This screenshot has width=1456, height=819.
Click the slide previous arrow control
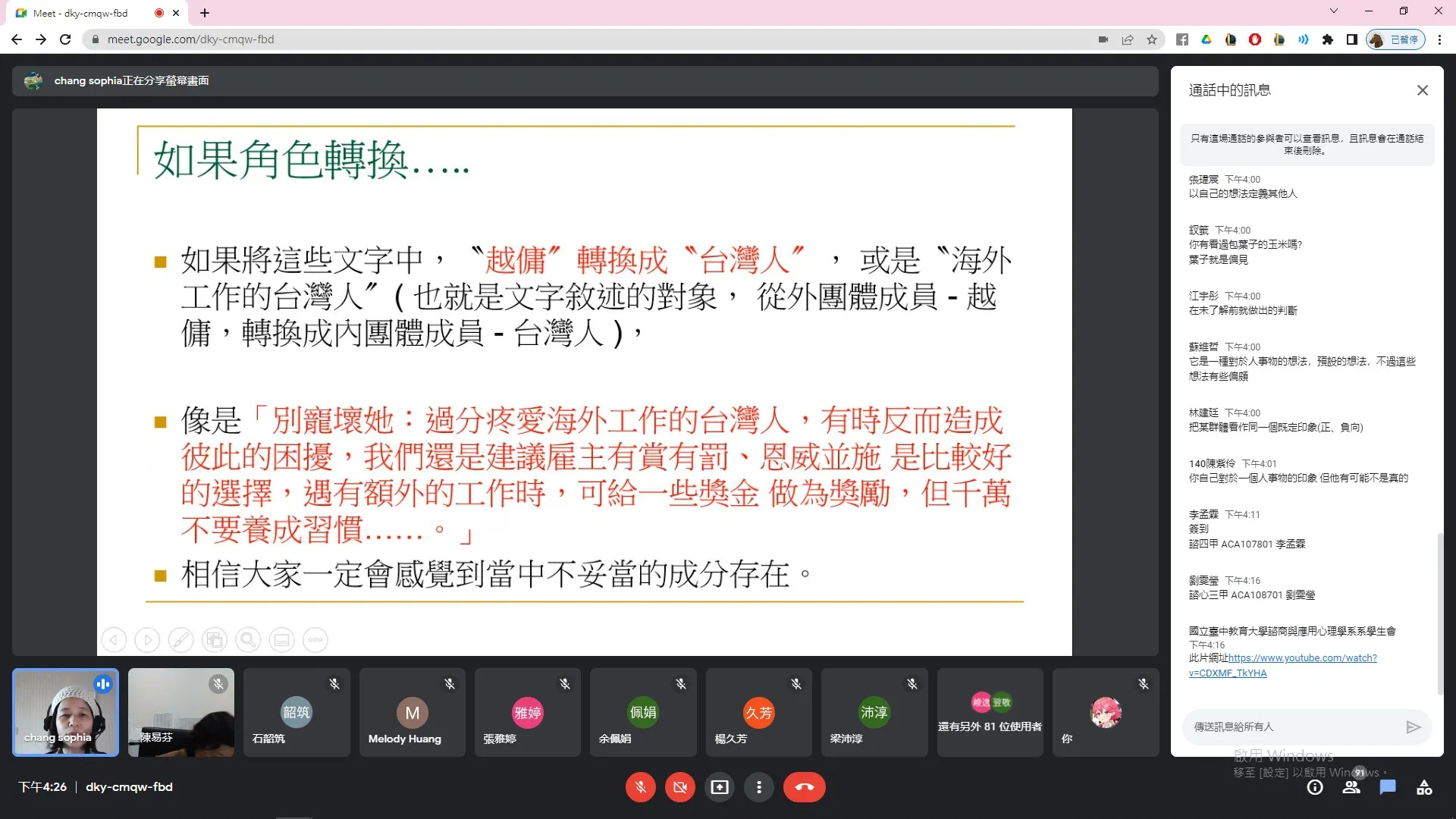[114, 640]
